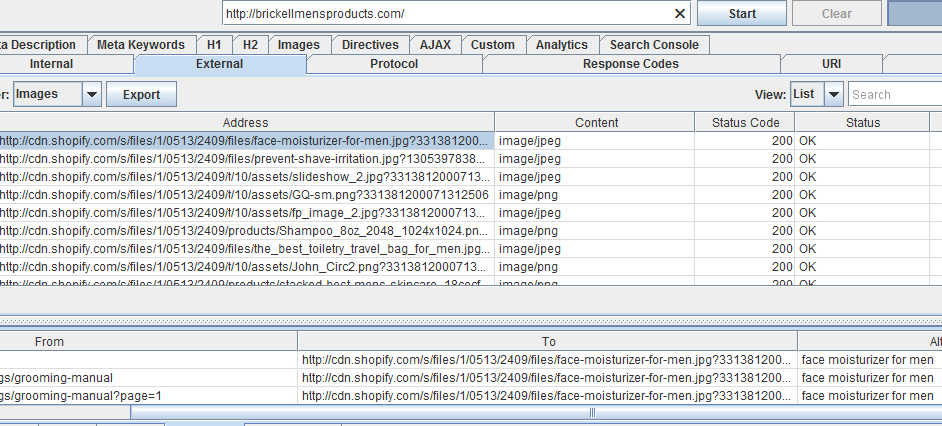
Task: Select the face-moisturizer-for-men.jpg address row
Action: [246, 141]
